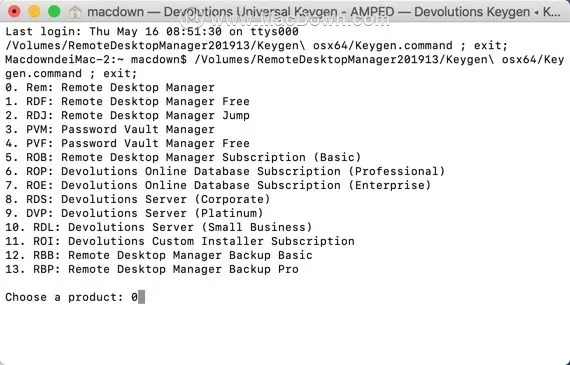Screen dimensions: 570x365
Task: Click the ROB Subscription (Basic) line
Action: (x=183, y=157)
